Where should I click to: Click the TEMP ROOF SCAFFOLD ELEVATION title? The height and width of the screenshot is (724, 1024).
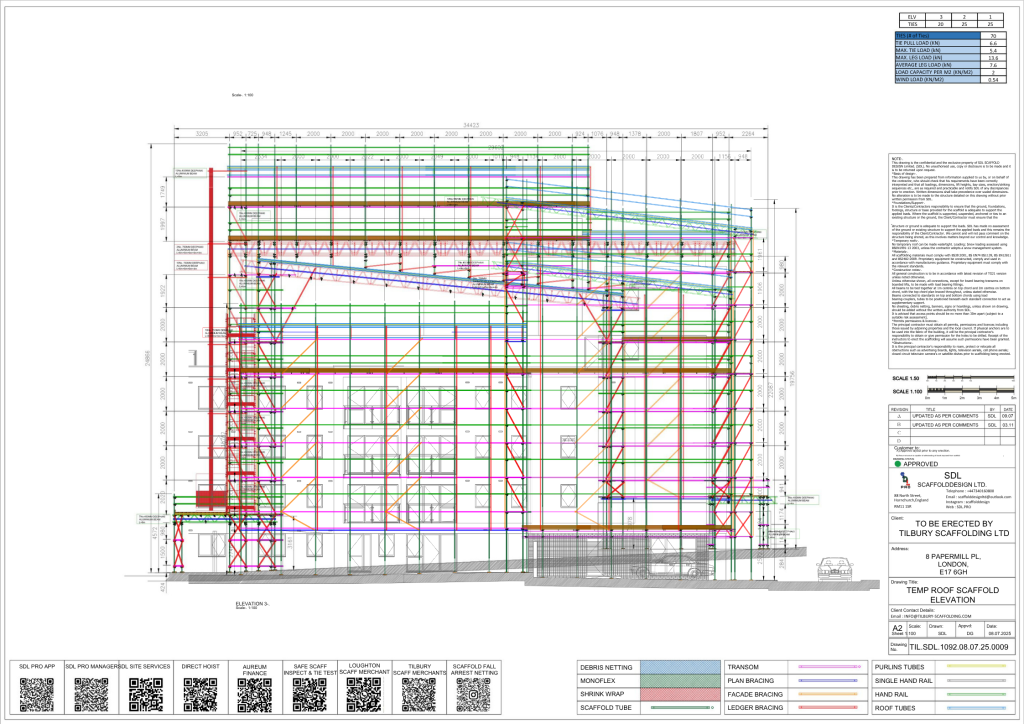click(x=952, y=595)
